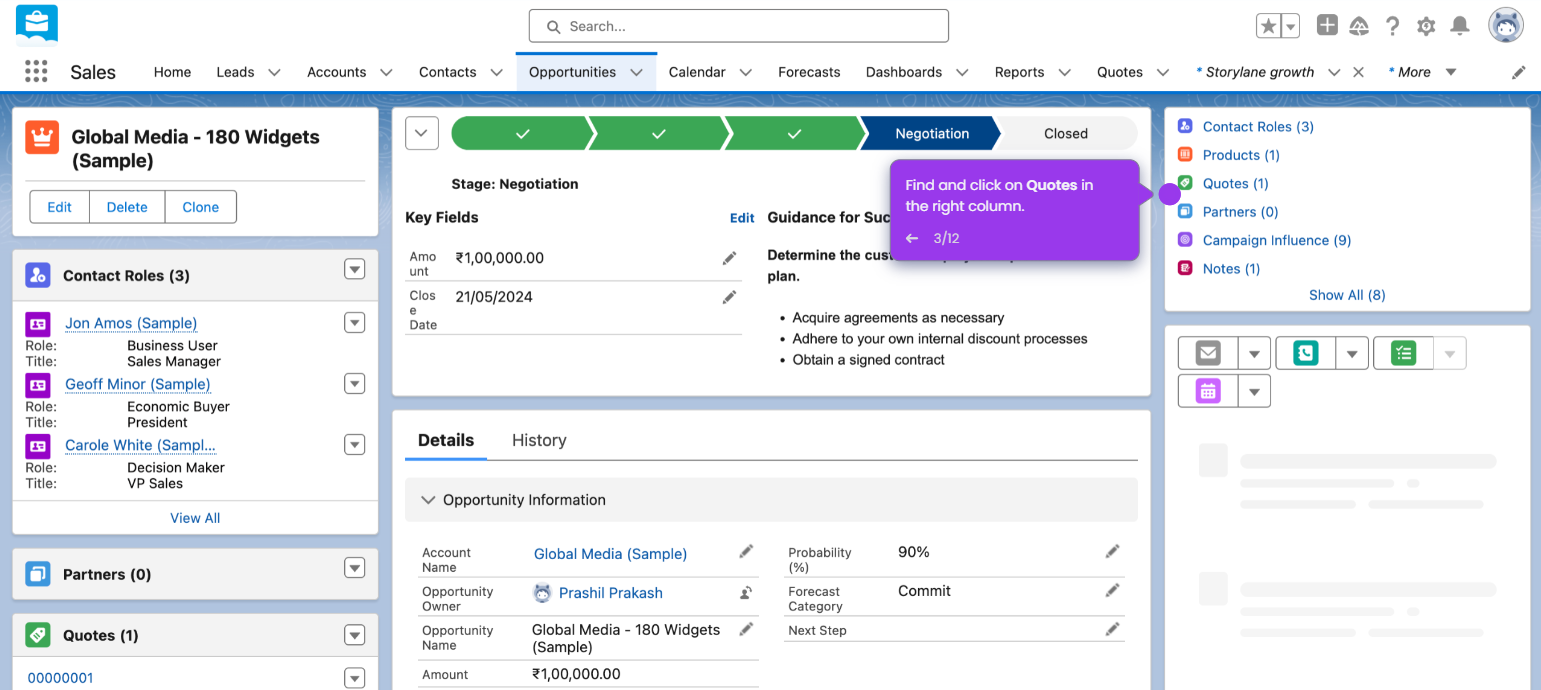Open the App Launcher waffle icon
The width and height of the screenshot is (1541, 690).
pos(37,71)
